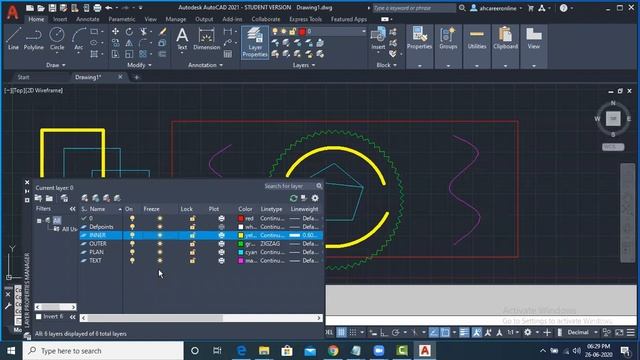
Task: Click the New Layer icon in the layer manager
Action: (x=84, y=198)
